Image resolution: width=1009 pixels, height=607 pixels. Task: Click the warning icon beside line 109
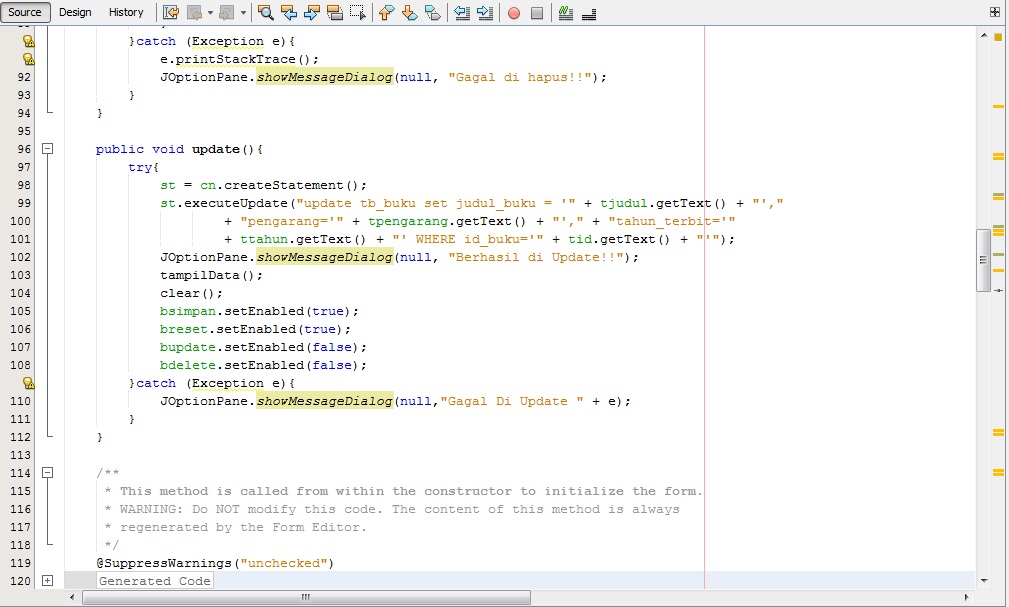click(27, 383)
